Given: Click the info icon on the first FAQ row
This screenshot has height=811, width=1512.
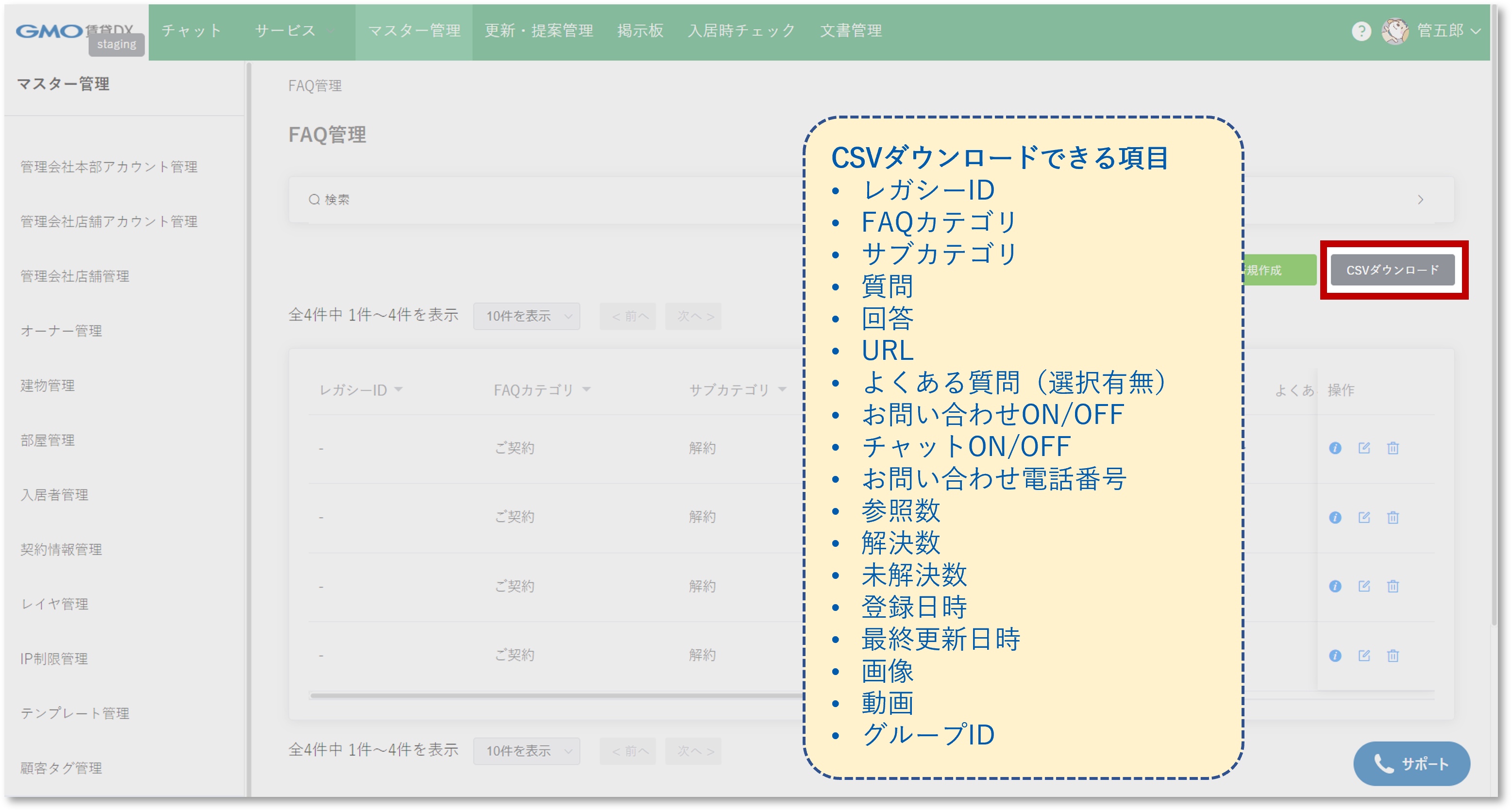Looking at the screenshot, I should 1335,448.
